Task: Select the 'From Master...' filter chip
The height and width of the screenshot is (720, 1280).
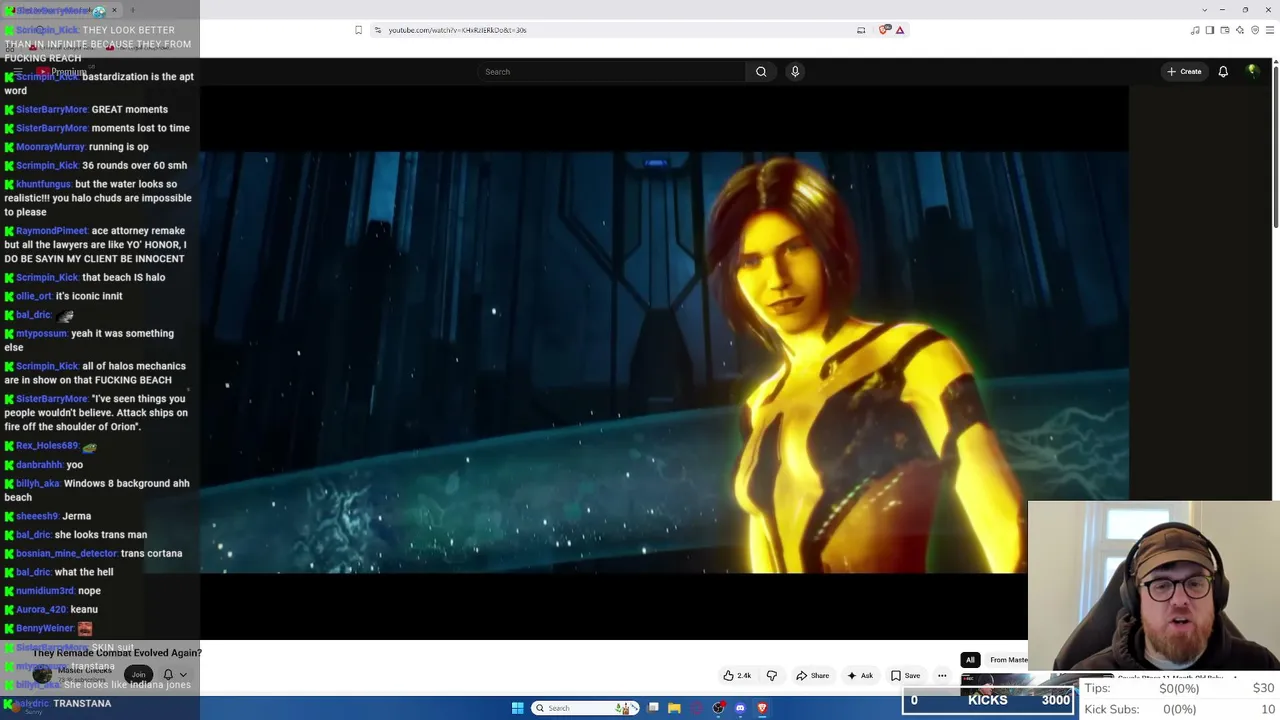Action: pyautogui.click(x=1007, y=660)
